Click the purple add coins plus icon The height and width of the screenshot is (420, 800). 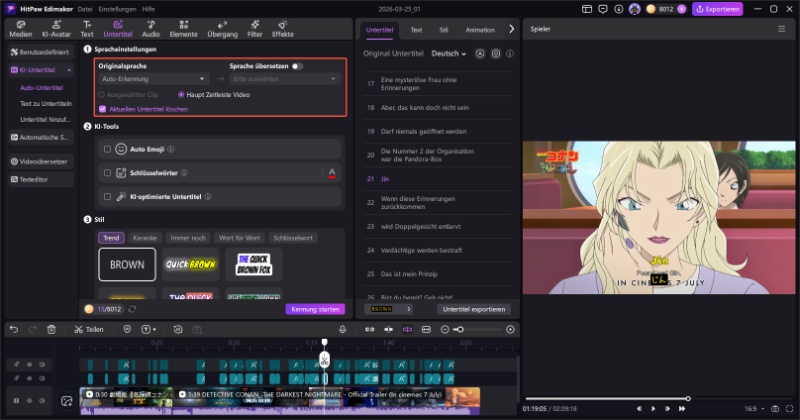[x=681, y=9]
